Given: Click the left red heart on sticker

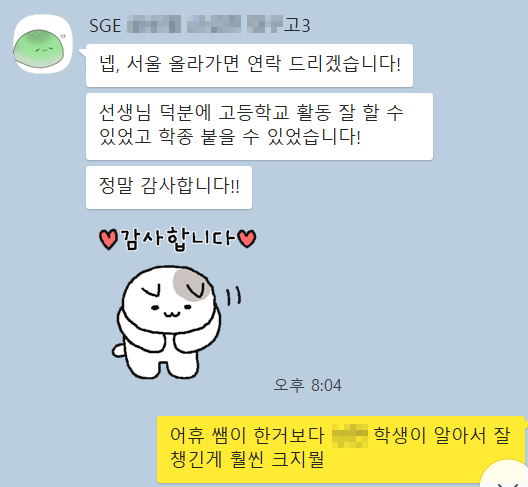Looking at the screenshot, I should click(x=108, y=239).
